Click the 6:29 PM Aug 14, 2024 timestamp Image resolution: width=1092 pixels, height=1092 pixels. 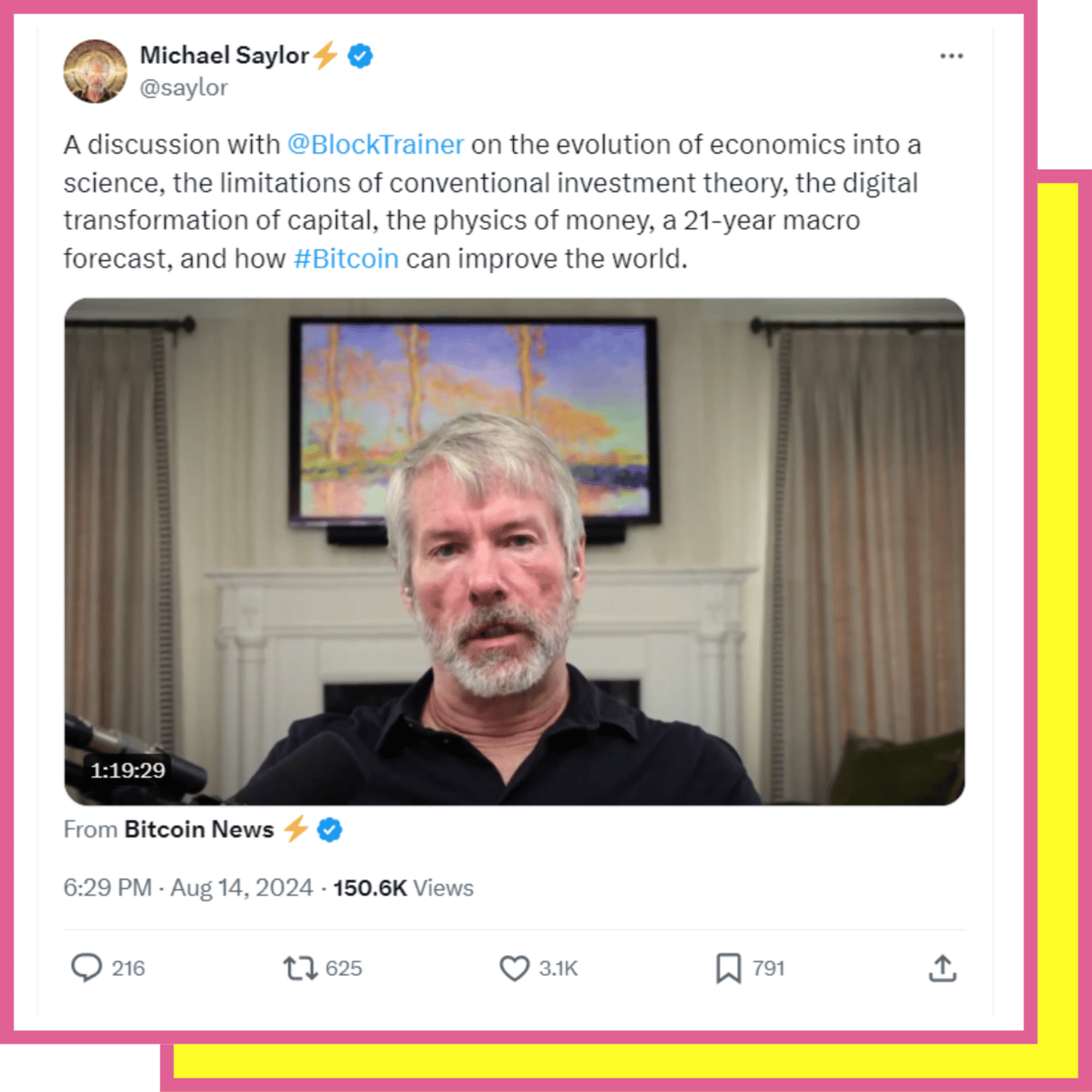[x=188, y=888]
